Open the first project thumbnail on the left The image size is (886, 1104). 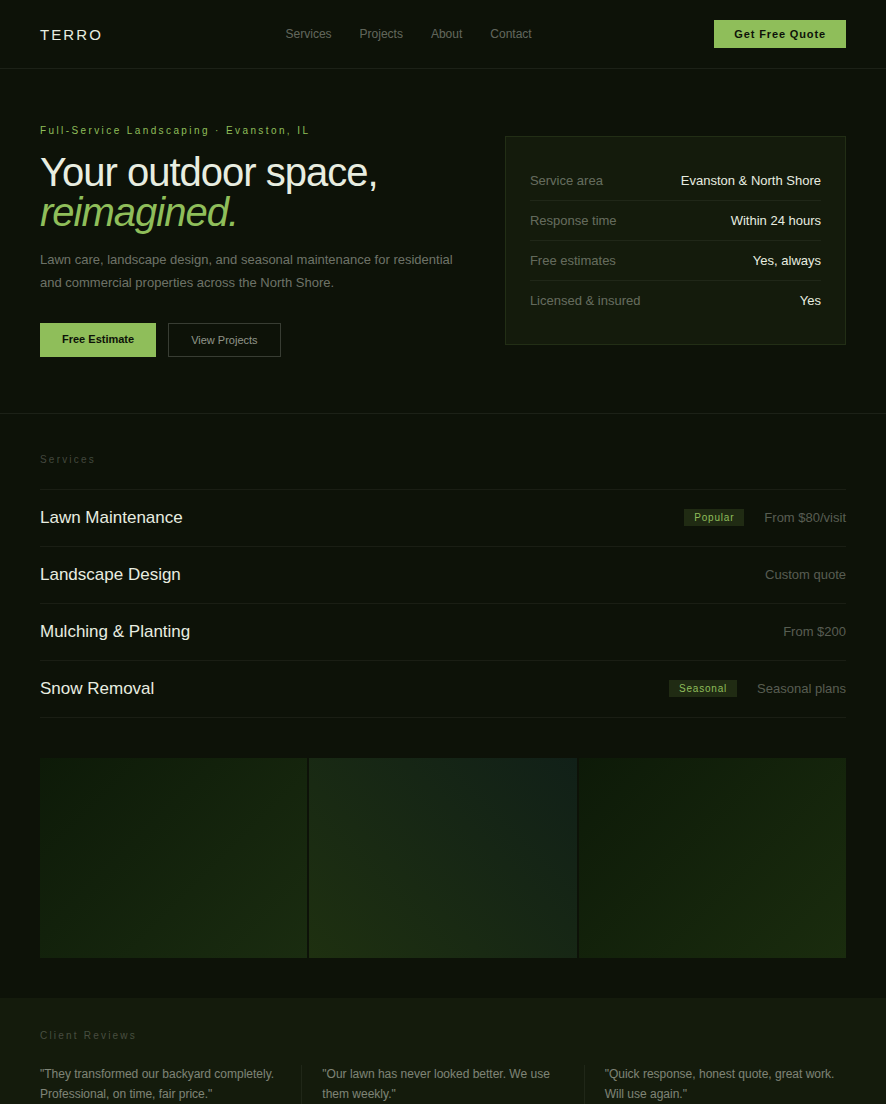173,858
